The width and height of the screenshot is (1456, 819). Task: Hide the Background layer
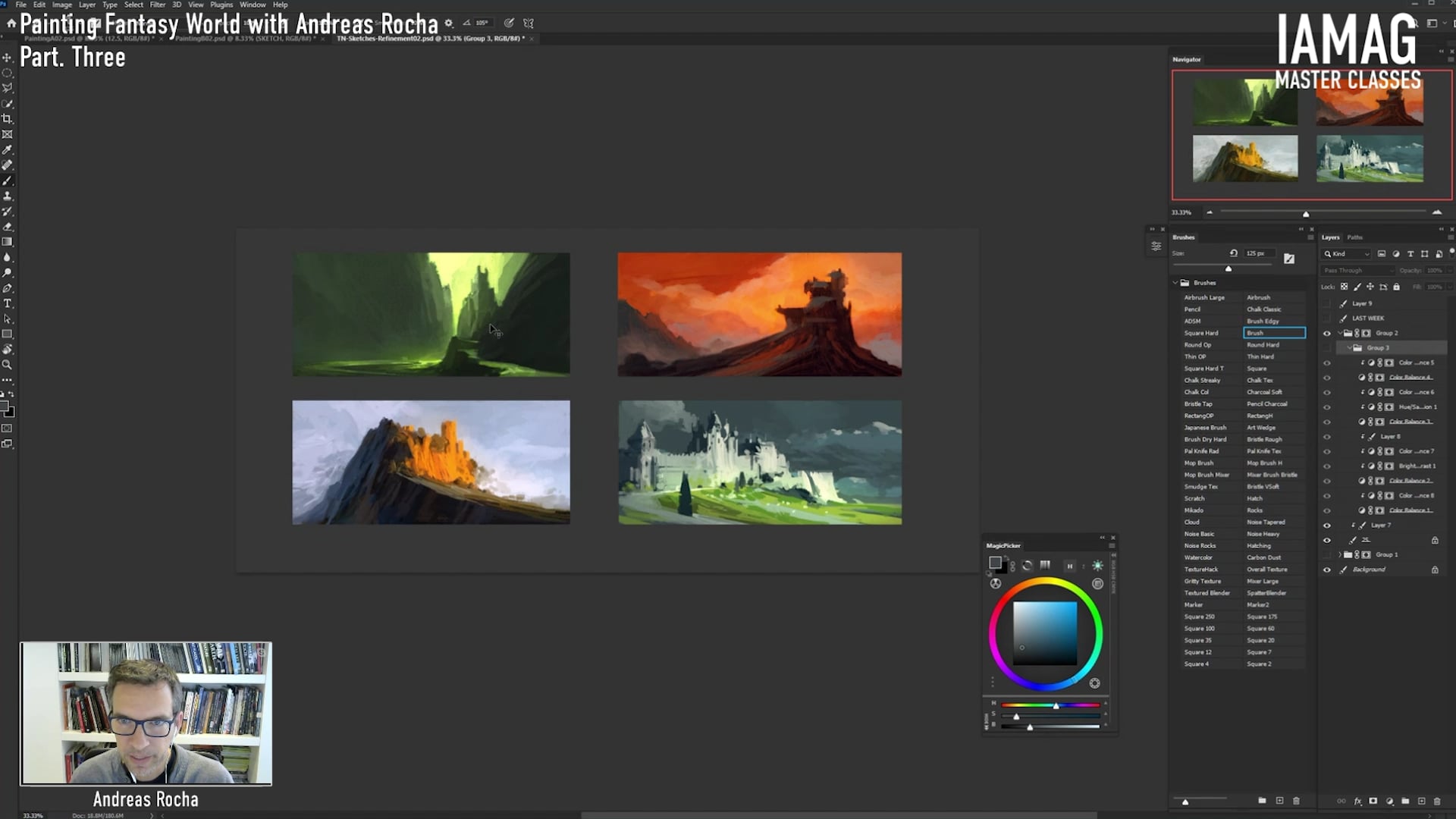tap(1327, 570)
